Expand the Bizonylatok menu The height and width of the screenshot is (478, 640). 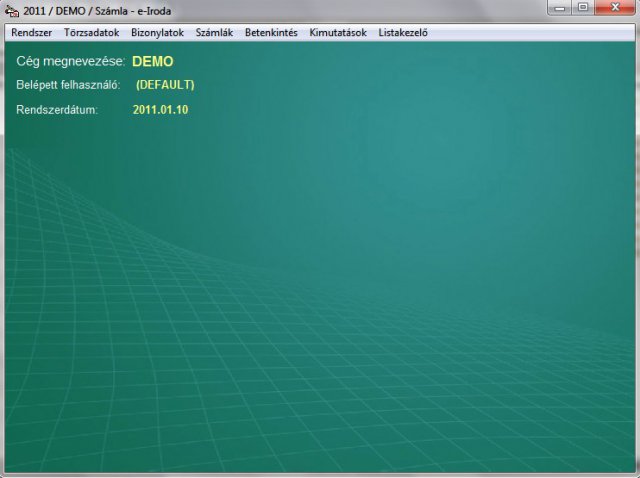[158, 32]
